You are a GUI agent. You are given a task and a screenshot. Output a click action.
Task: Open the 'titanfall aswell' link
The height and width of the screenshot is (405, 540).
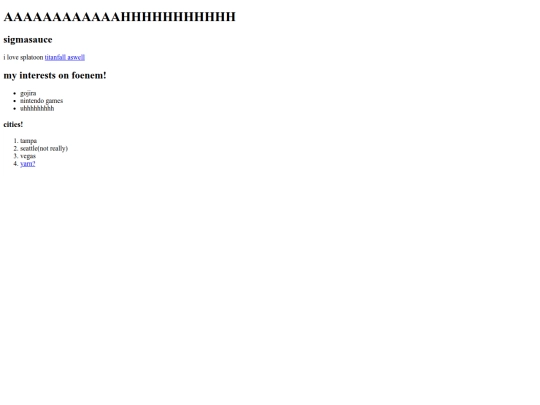[65, 58]
